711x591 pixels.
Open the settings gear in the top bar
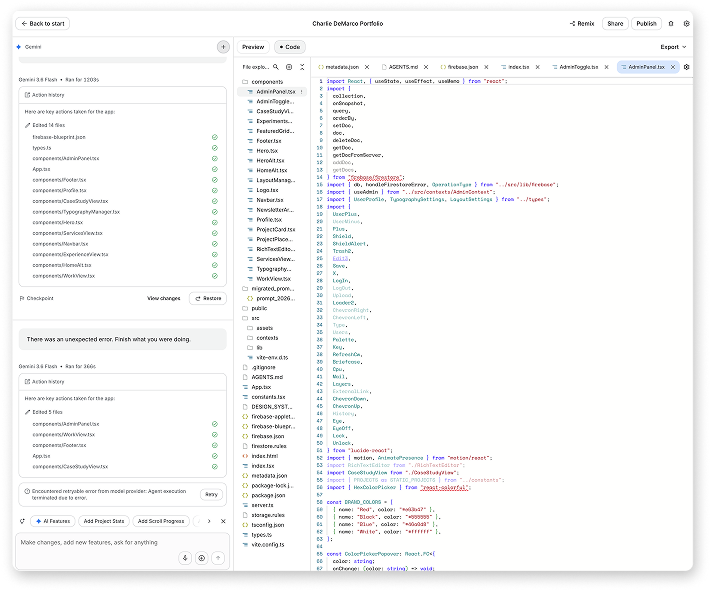coord(687,24)
